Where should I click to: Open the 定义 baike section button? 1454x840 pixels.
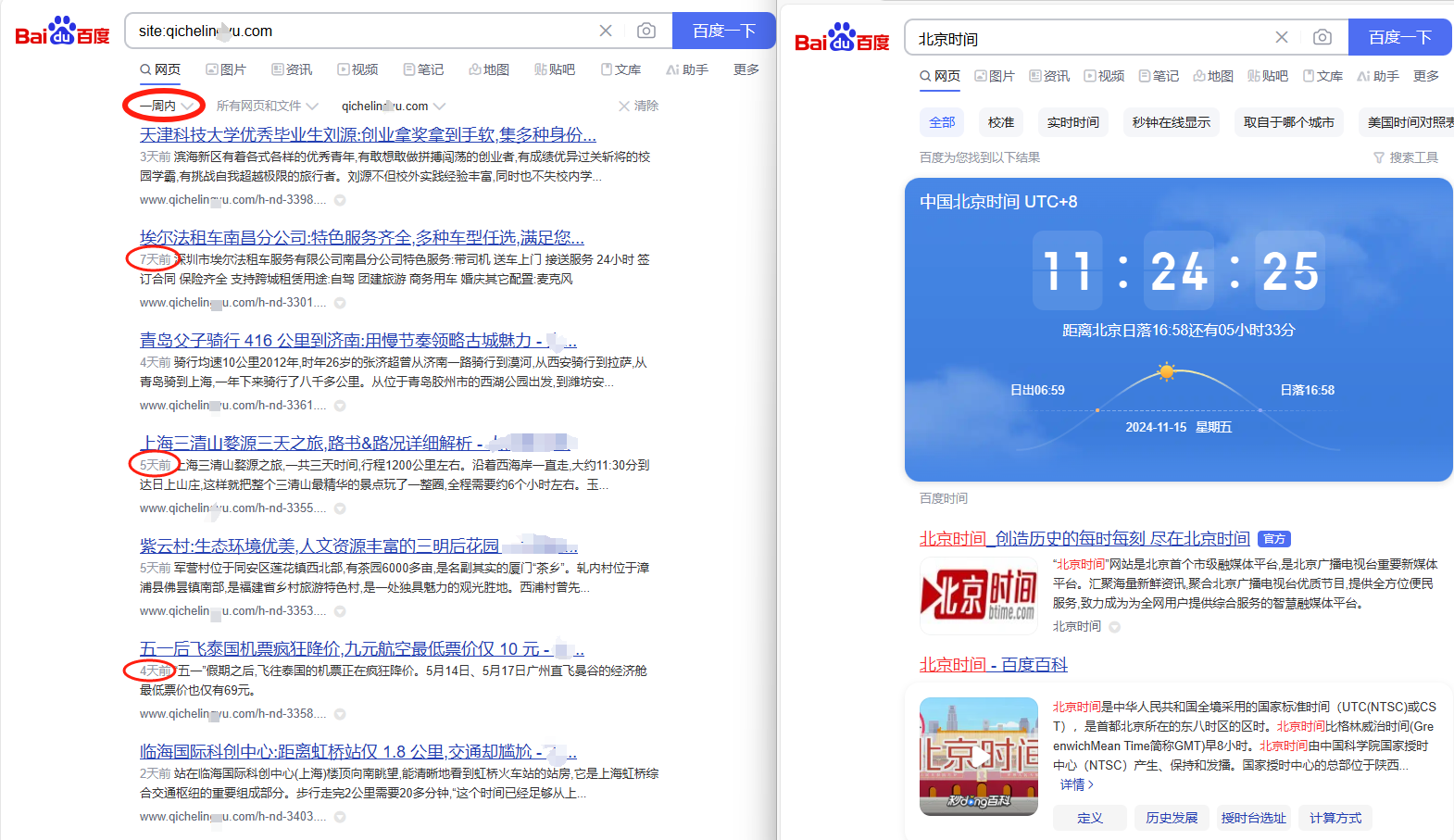click(x=1090, y=818)
